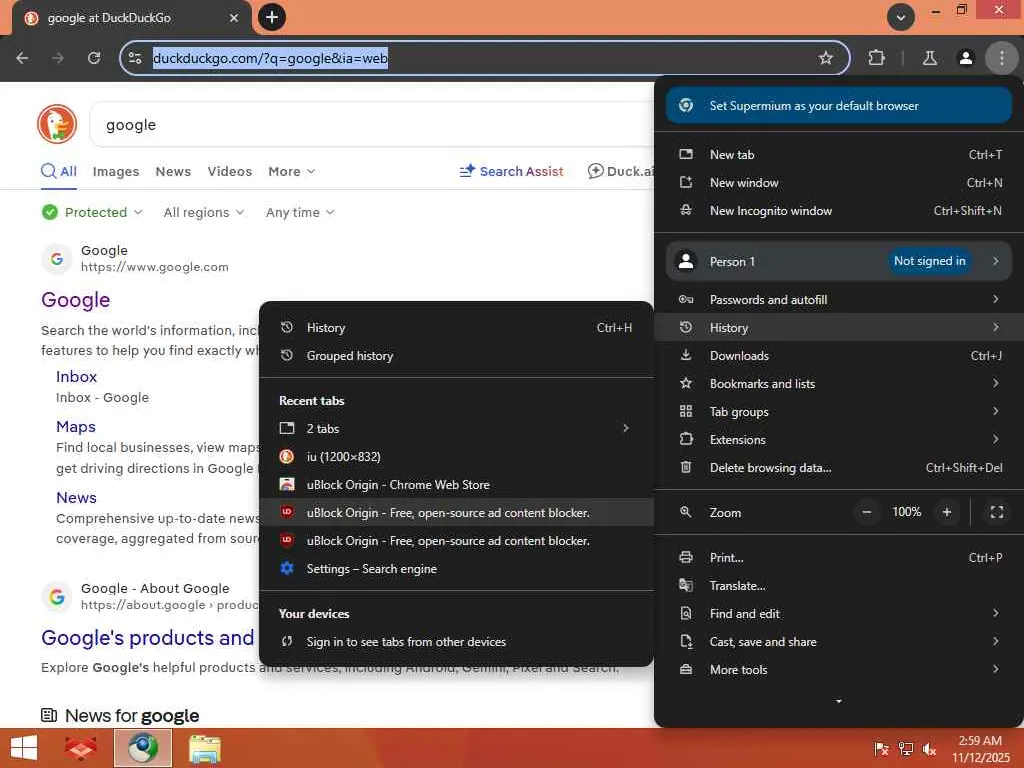Click the DuckDuckGo logo
Viewport: 1024px width, 768px height.
click(57, 124)
